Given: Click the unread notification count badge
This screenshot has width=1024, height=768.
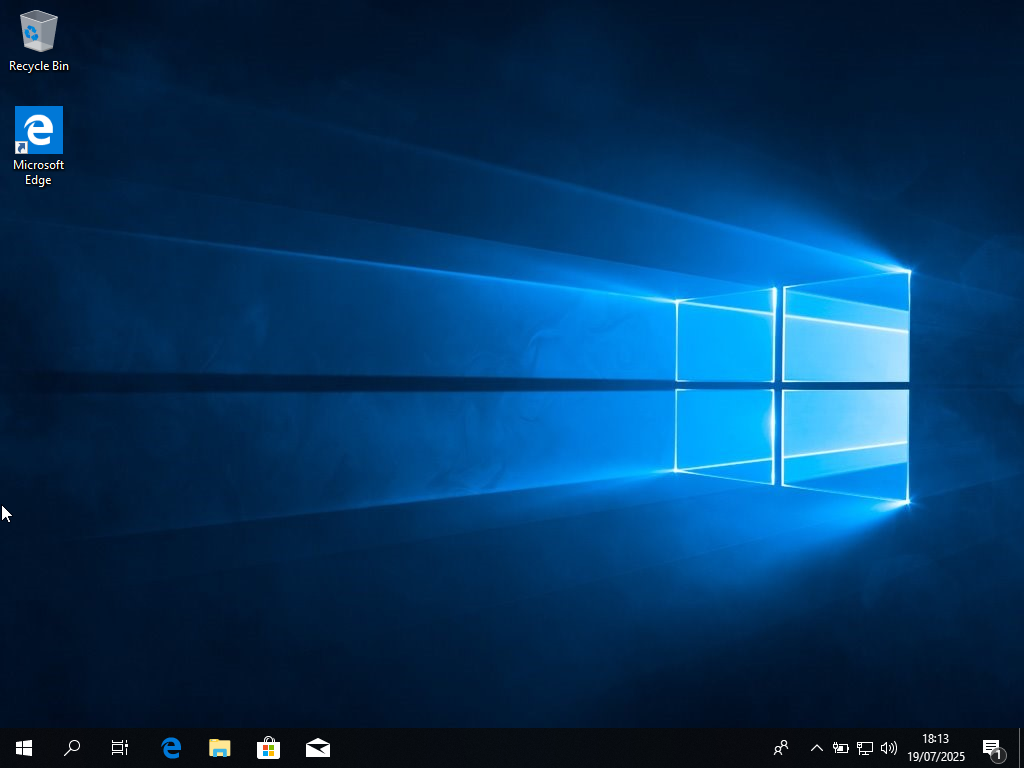Looking at the screenshot, I should click(998, 755).
